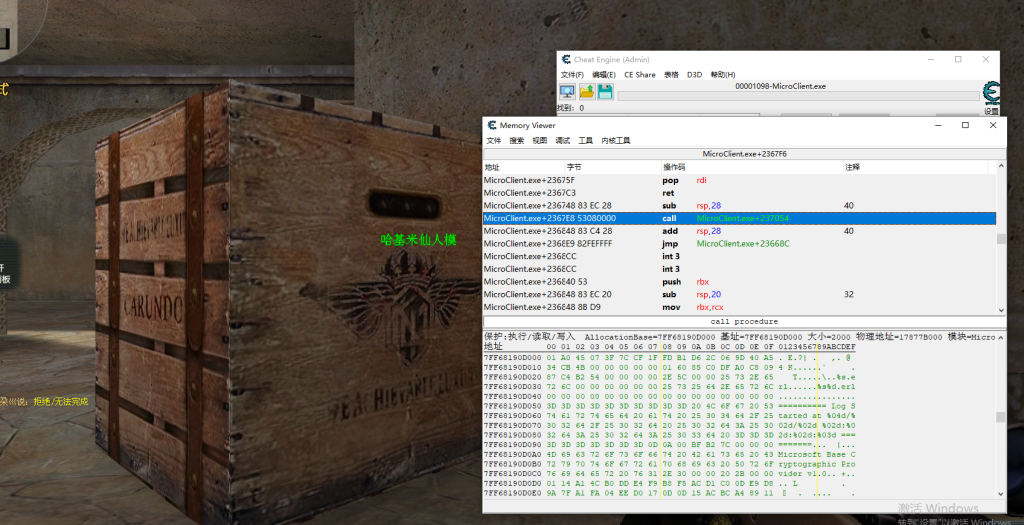
Task: Click the 字节 column header in disassembler
Action: coord(613,167)
